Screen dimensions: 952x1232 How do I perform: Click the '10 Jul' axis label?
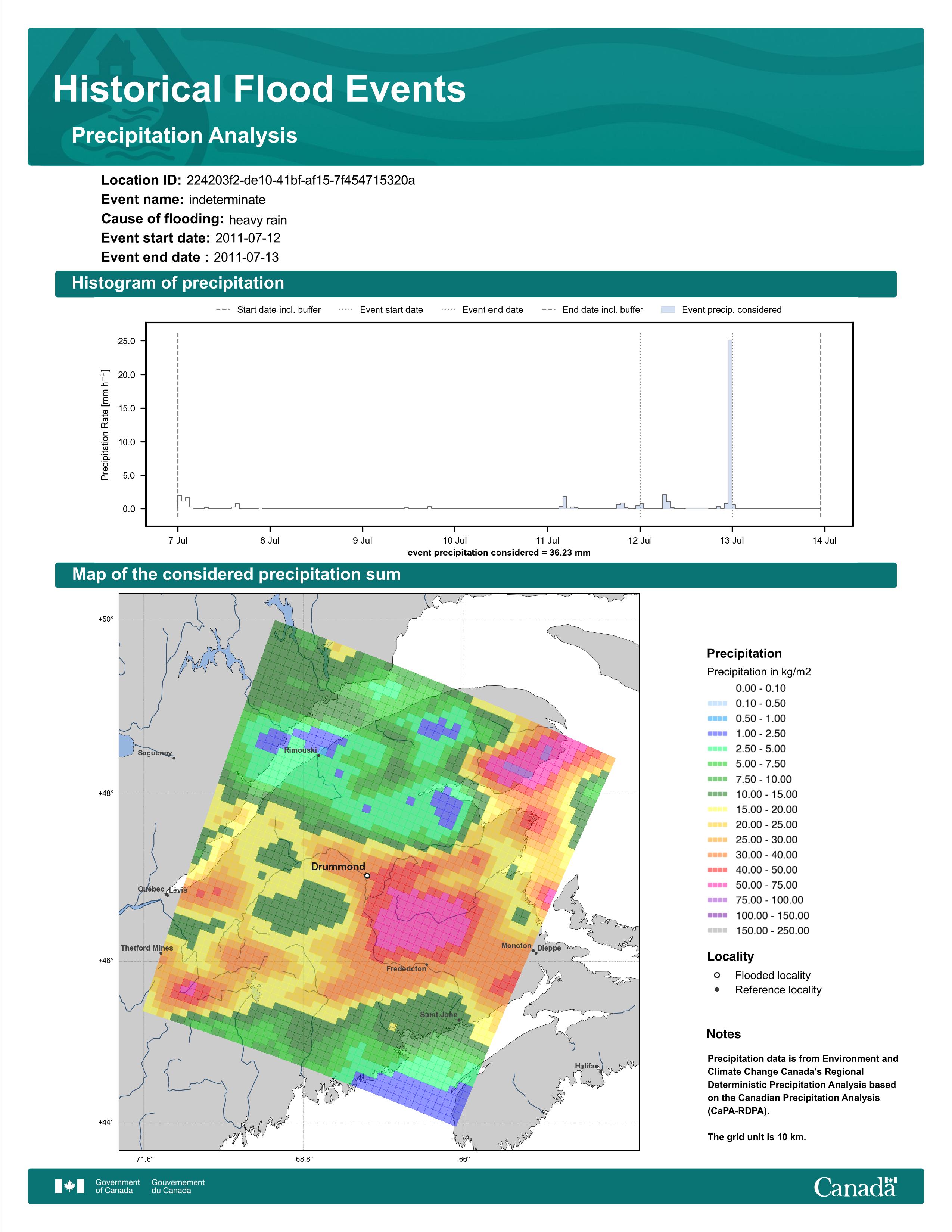pos(455,541)
